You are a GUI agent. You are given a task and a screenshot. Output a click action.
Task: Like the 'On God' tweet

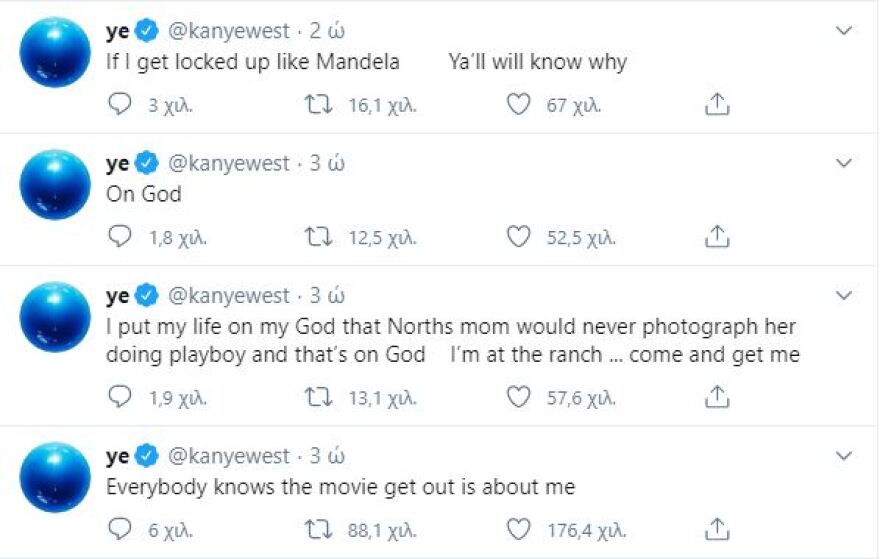pos(518,237)
